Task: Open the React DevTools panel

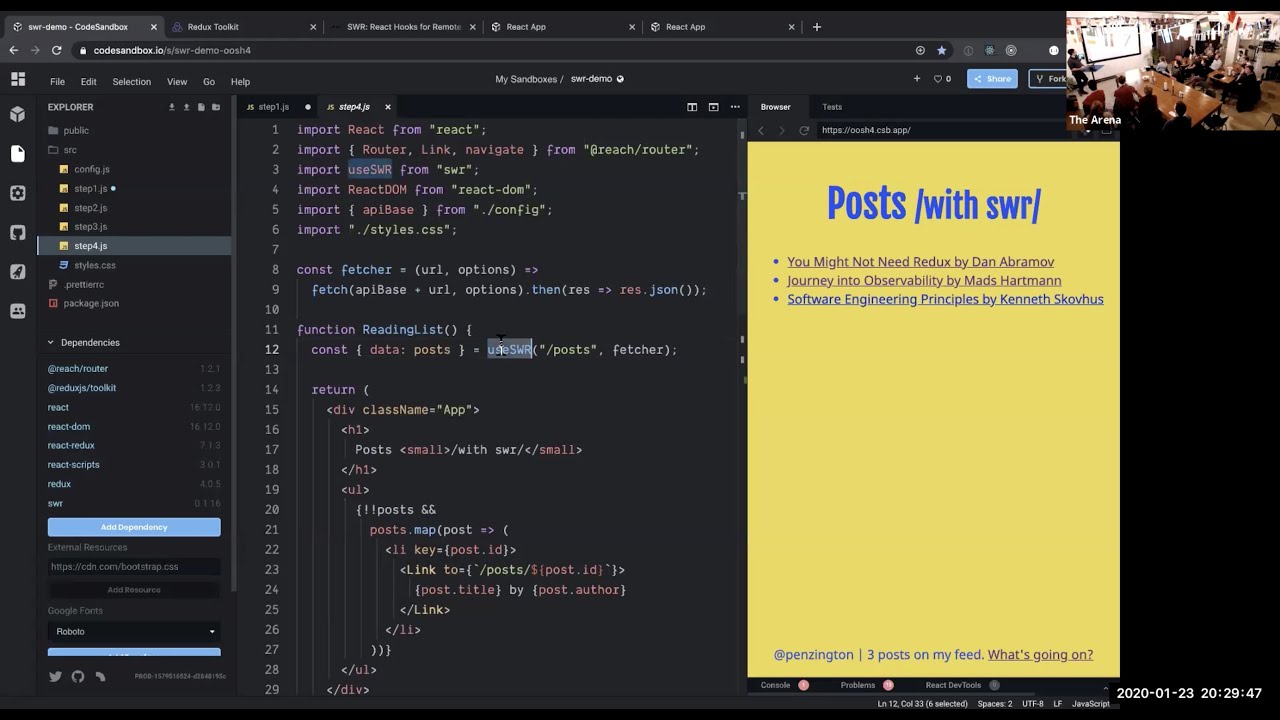Action: click(953, 685)
